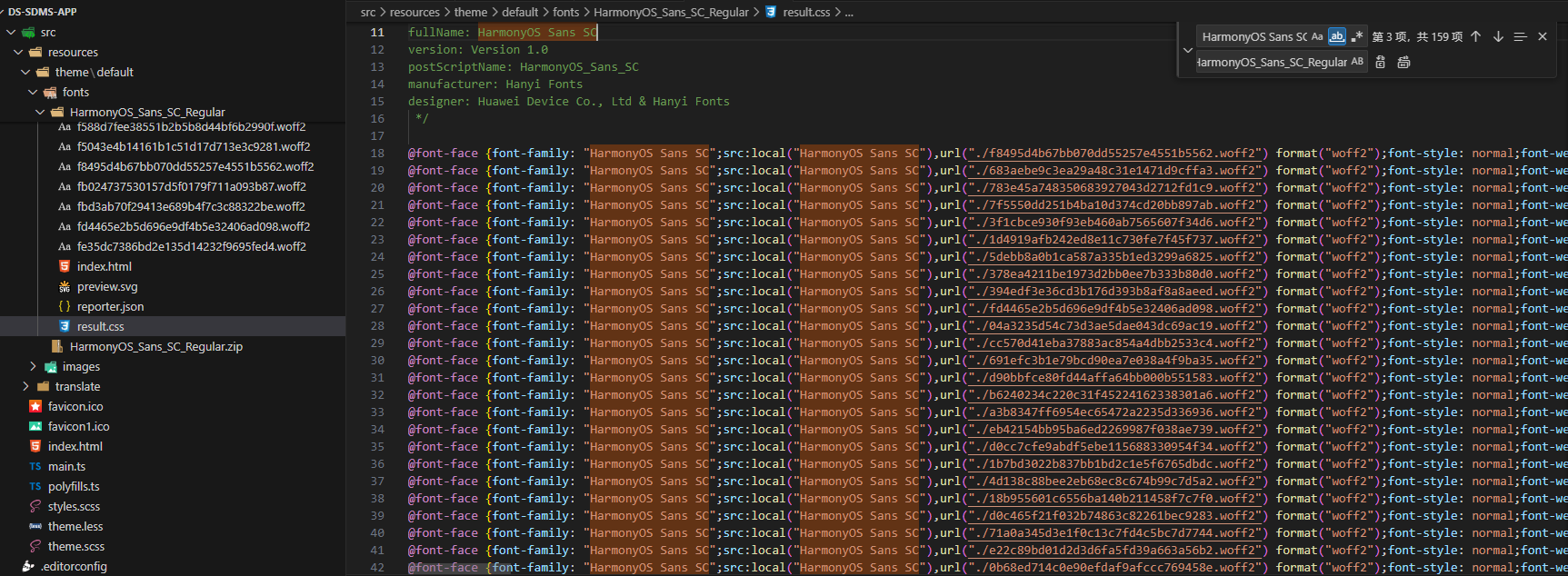The image size is (1568, 576).
Task: Click the star icon beside favicon.ico
Action: tap(35, 406)
